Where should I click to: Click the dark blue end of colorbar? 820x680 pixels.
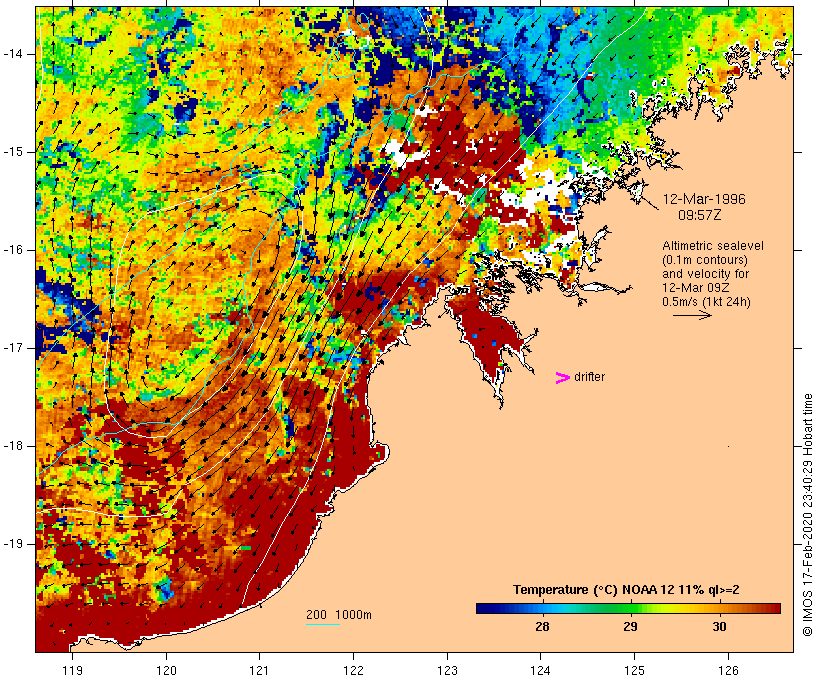[x=484, y=608]
